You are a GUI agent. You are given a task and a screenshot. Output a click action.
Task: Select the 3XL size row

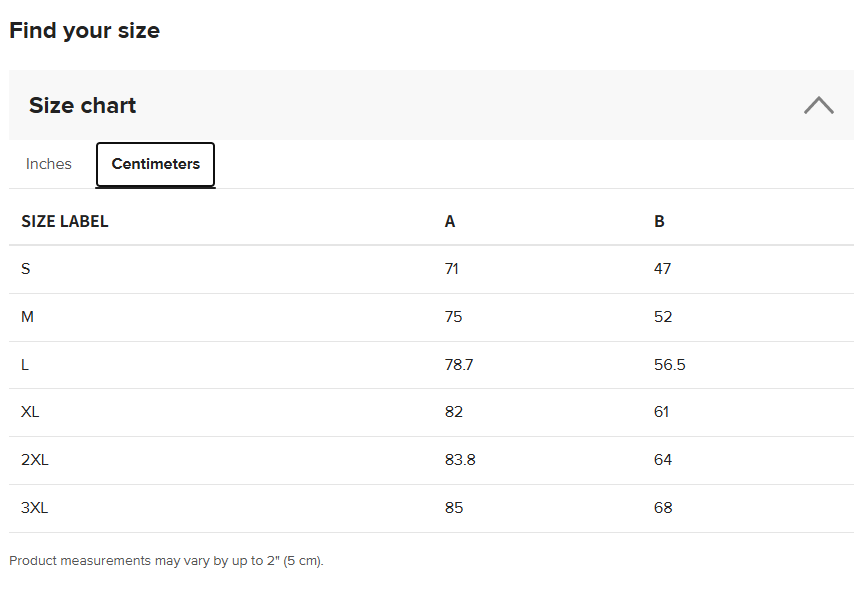point(431,508)
